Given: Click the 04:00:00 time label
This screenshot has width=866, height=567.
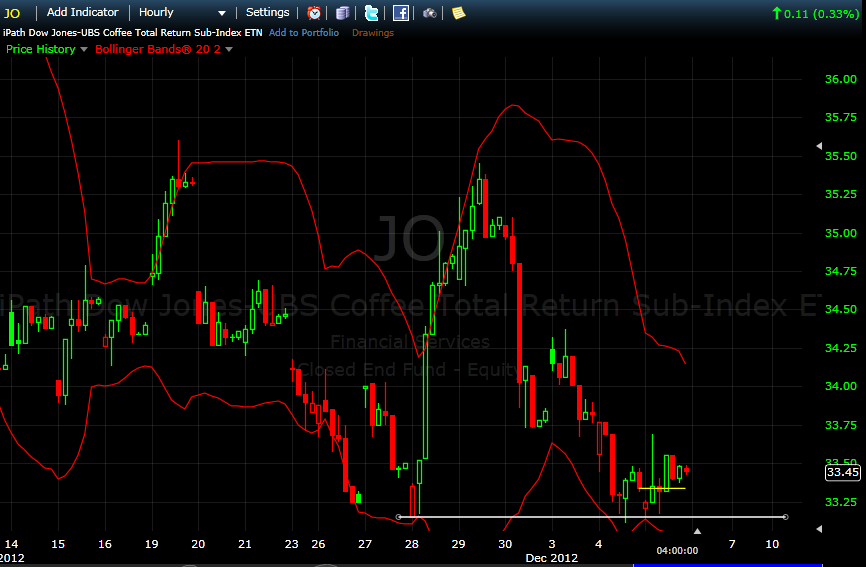Looking at the screenshot, I should coord(677,550).
